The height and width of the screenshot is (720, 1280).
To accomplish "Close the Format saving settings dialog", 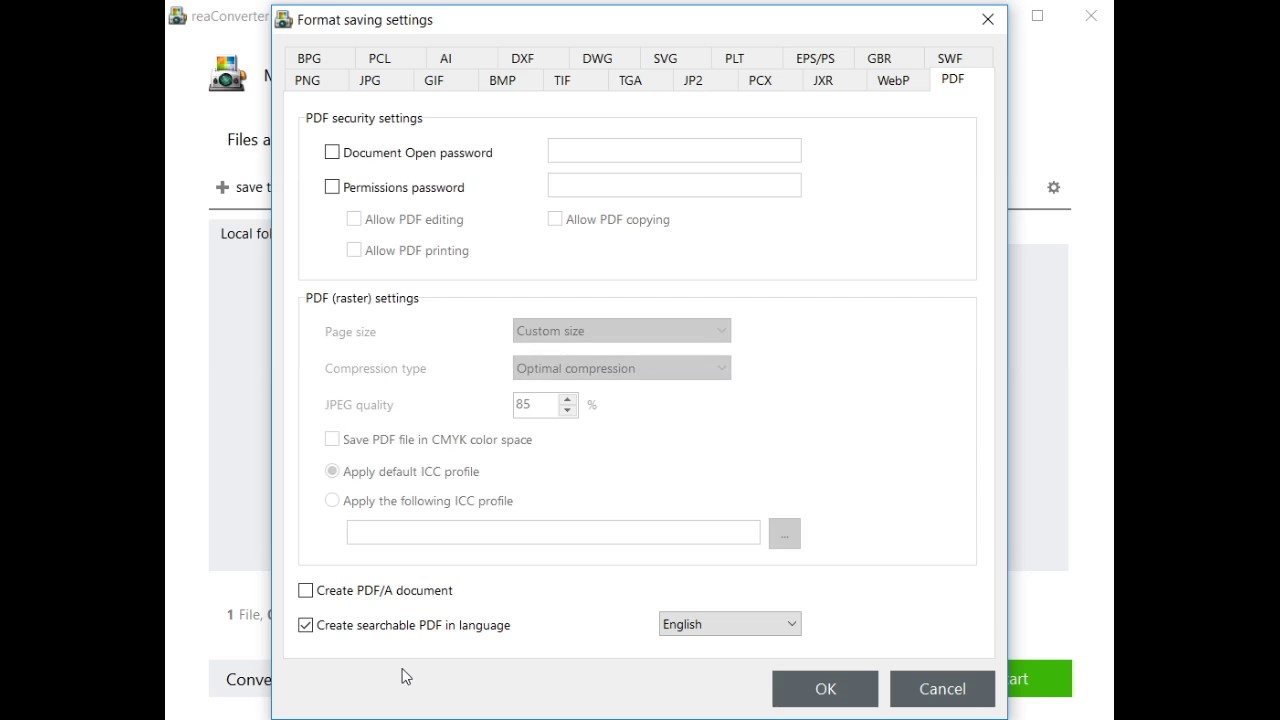I will [x=987, y=19].
